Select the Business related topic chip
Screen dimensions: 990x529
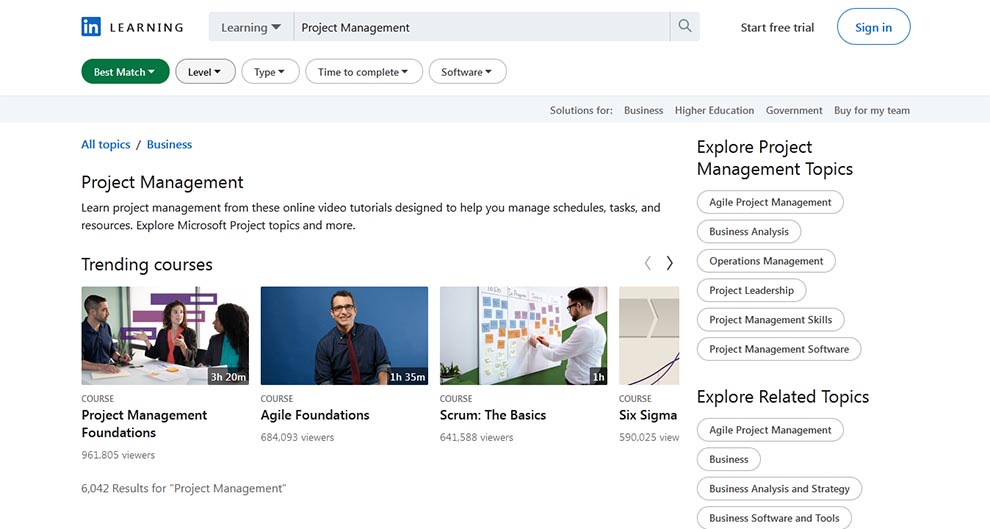click(729, 460)
